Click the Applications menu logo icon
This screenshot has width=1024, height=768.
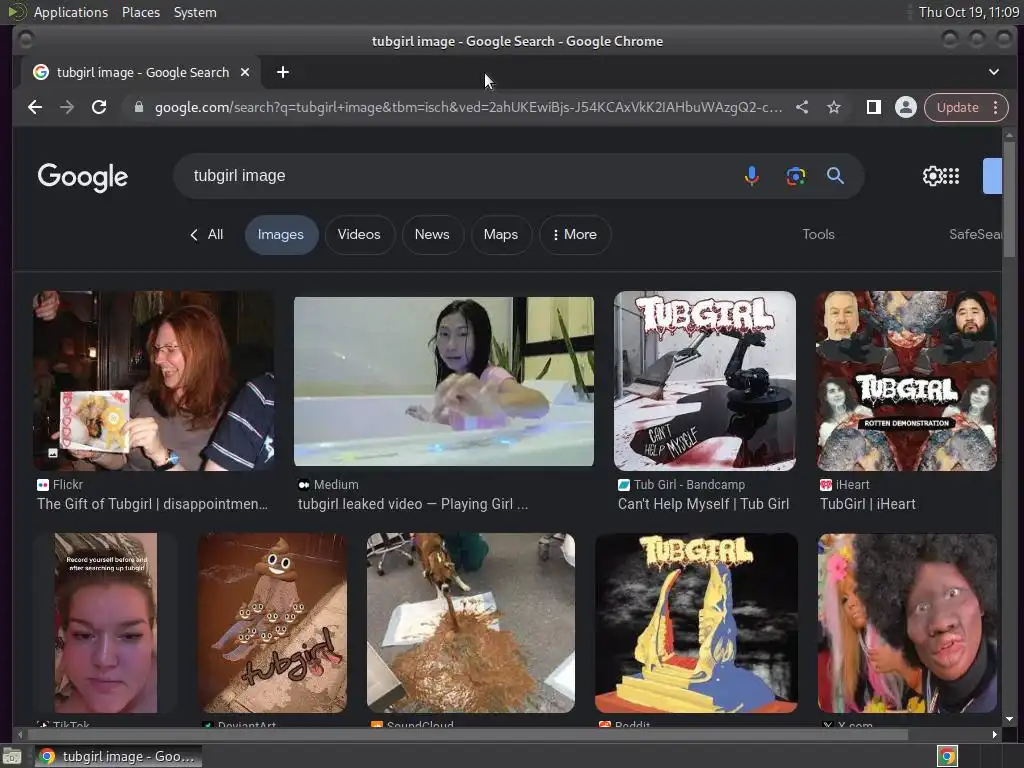click(x=16, y=12)
